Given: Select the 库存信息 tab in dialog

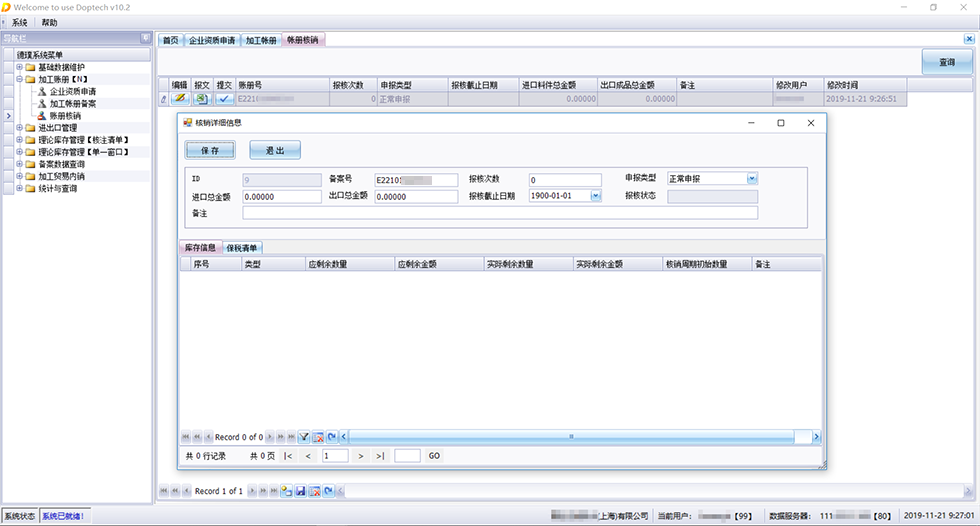Looking at the screenshot, I should (x=200, y=248).
